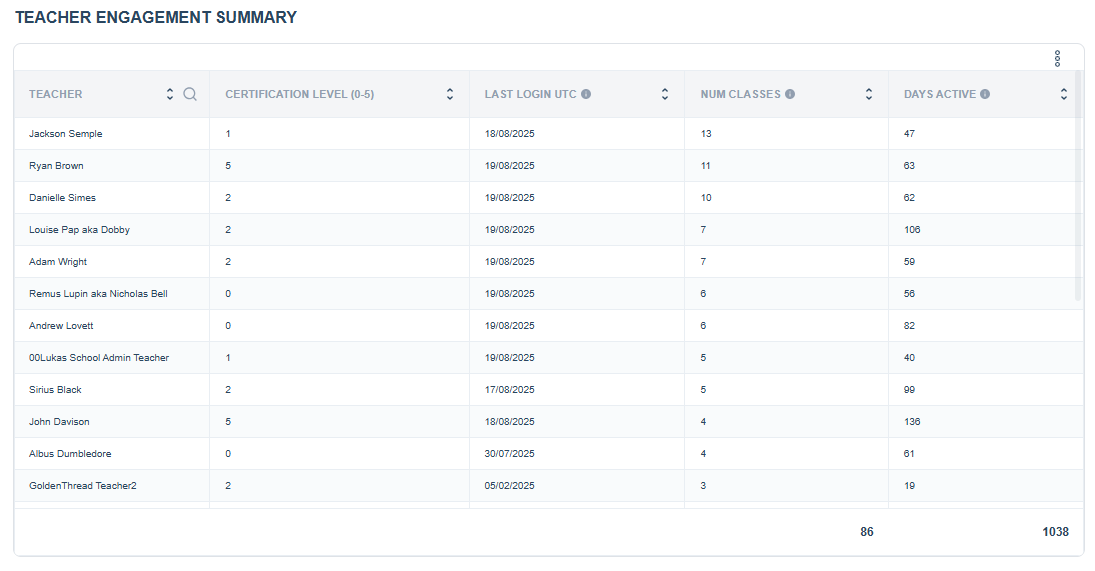This screenshot has width=1095, height=571.
Task: Click Jackson Semple's last login 18/08/2025
Action: pyautogui.click(x=510, y=134)
